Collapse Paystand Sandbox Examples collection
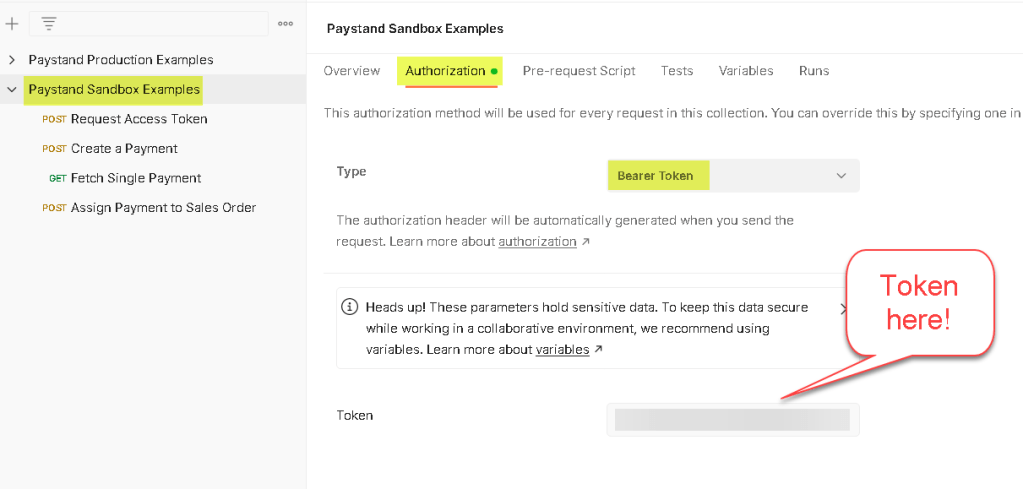 [x=12, y=90]
